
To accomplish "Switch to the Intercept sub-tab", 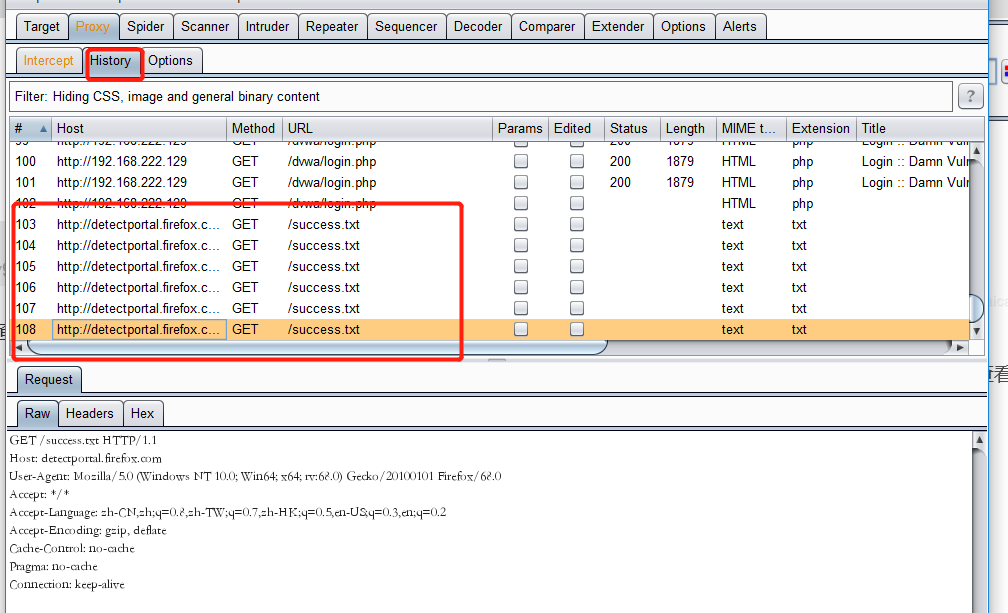I will pyautogui.click(x=48, y=60).
